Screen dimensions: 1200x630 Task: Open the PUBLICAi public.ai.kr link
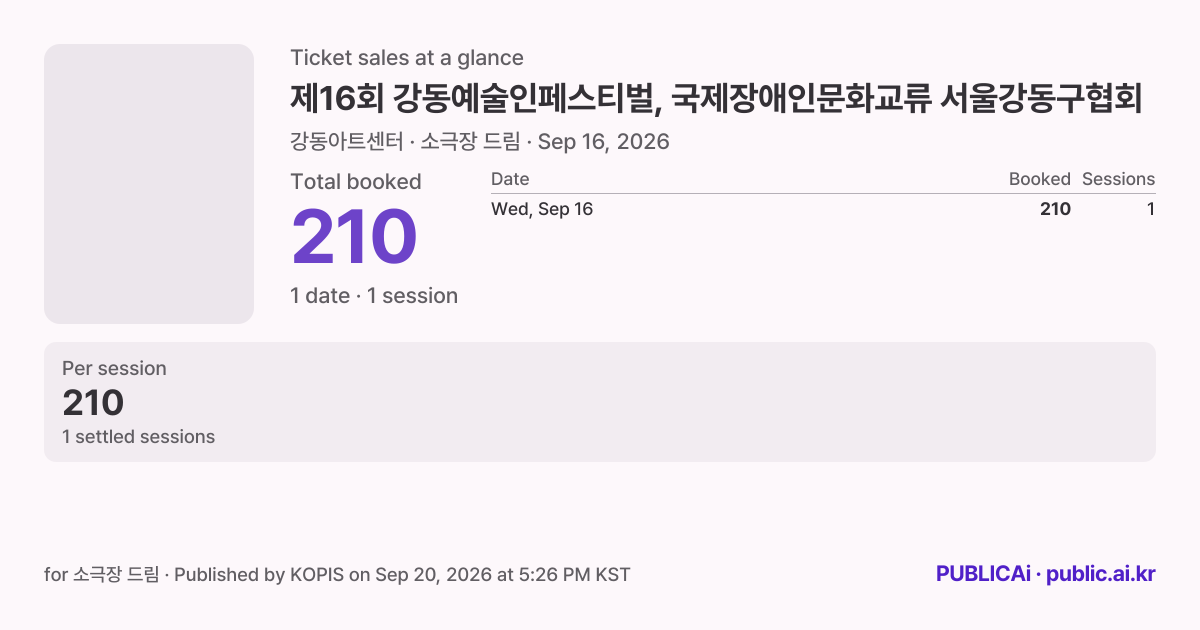pos(1046,574)
